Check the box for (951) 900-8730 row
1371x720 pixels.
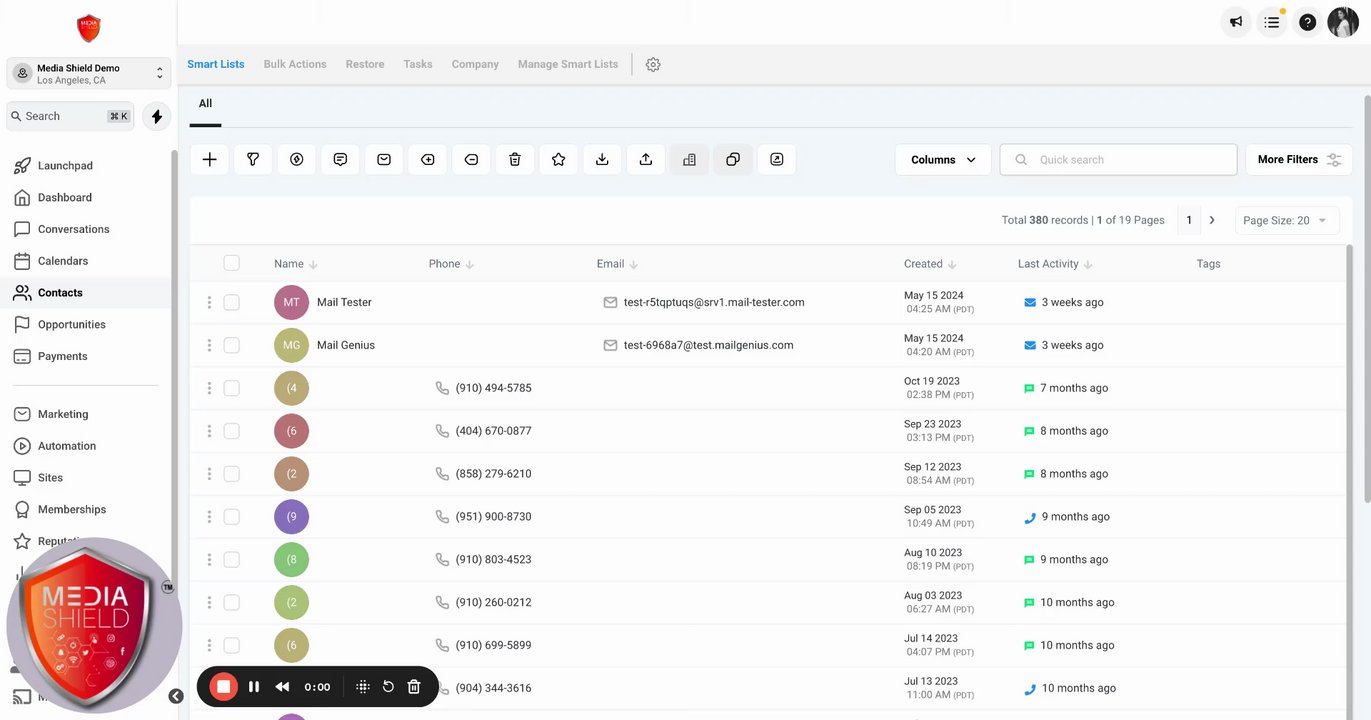[232, 517]
